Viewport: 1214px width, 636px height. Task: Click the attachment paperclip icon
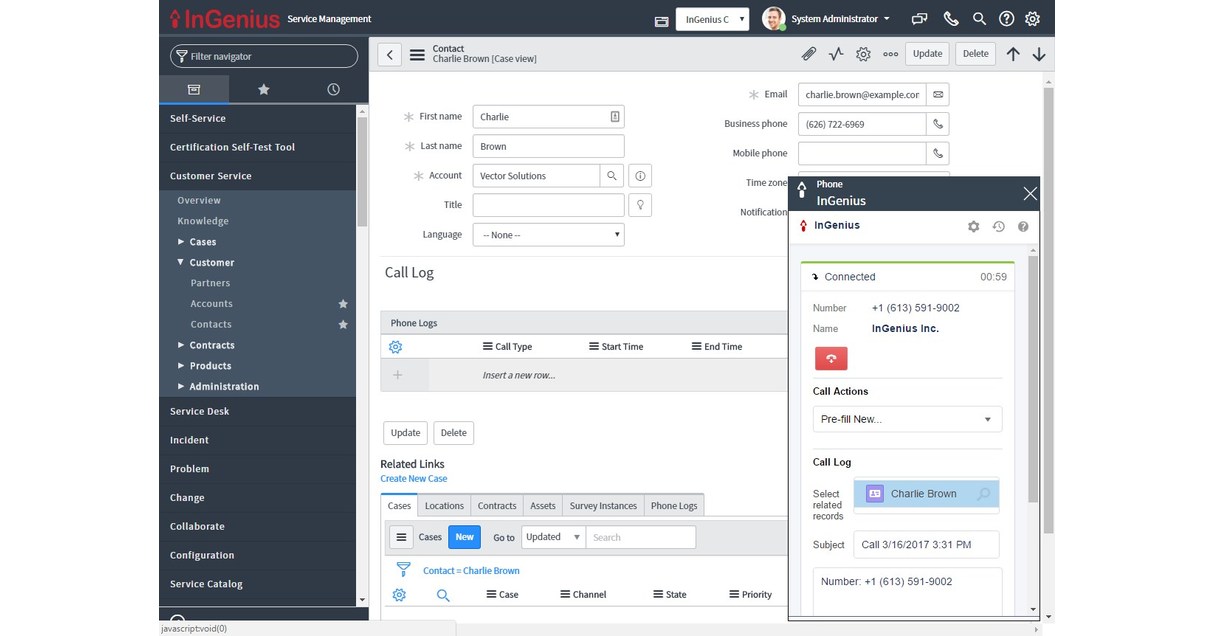coord(809,53)
